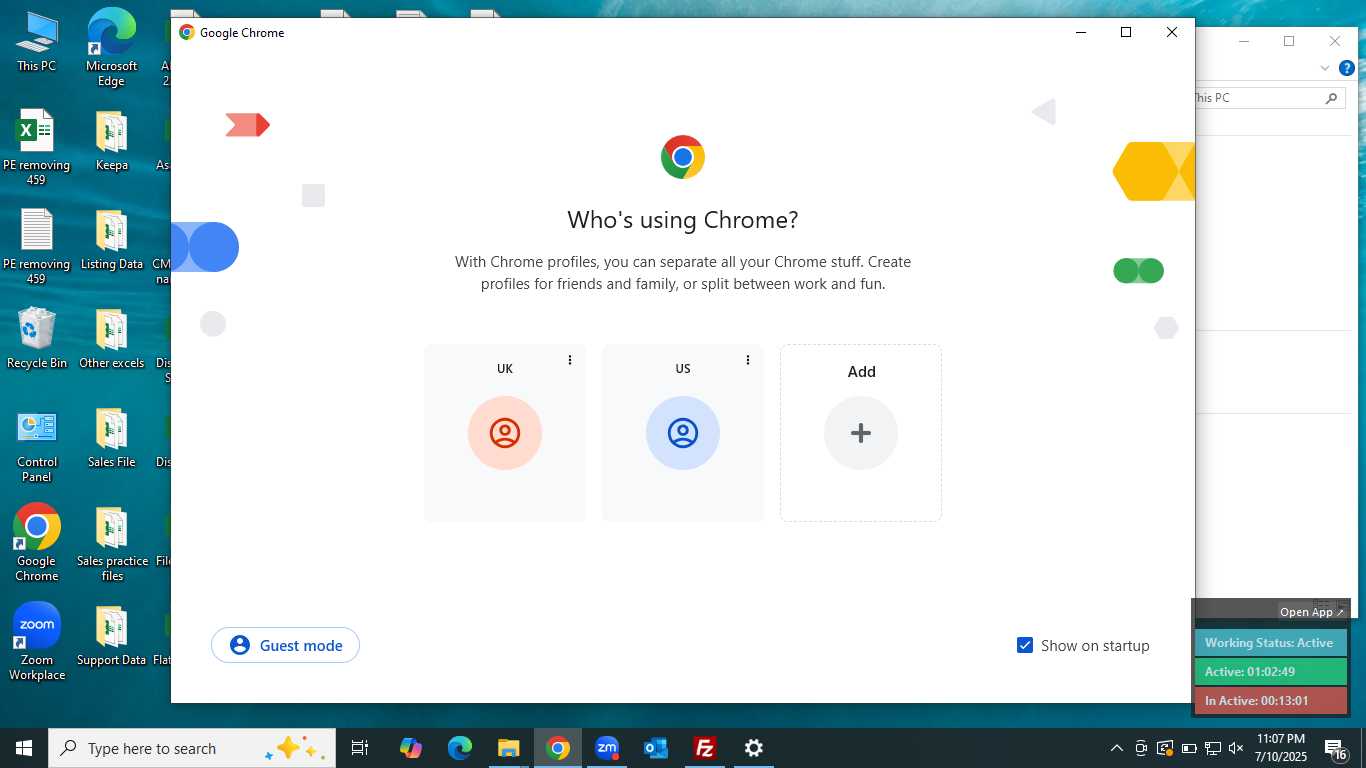The height and width of the screenshot is (768, 1366).
Task: Maximize the File Explorer window
Action: [x=1289, y=41]
